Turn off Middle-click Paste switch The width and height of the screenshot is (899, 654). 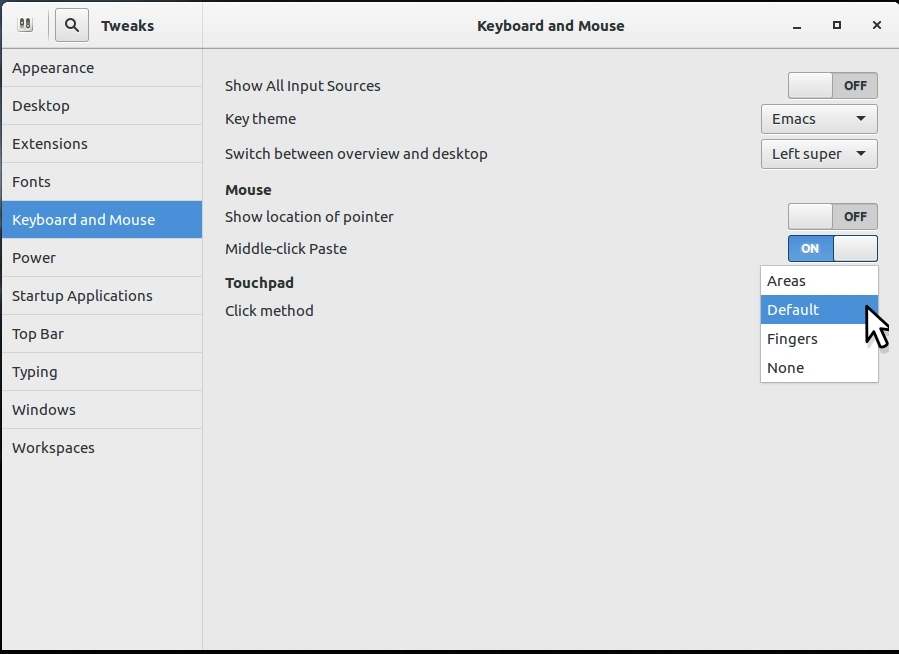[x=832, y=249]
